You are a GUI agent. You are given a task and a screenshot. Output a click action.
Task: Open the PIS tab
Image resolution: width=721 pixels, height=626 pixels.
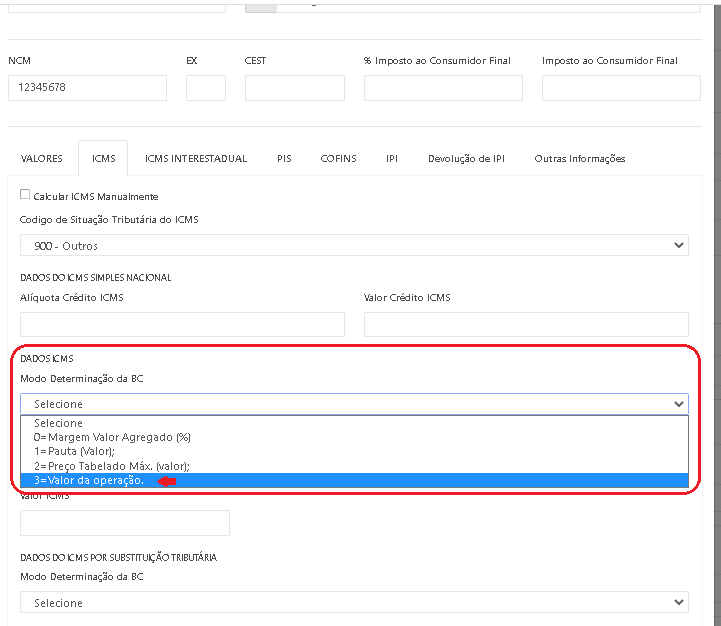[284, 159]
